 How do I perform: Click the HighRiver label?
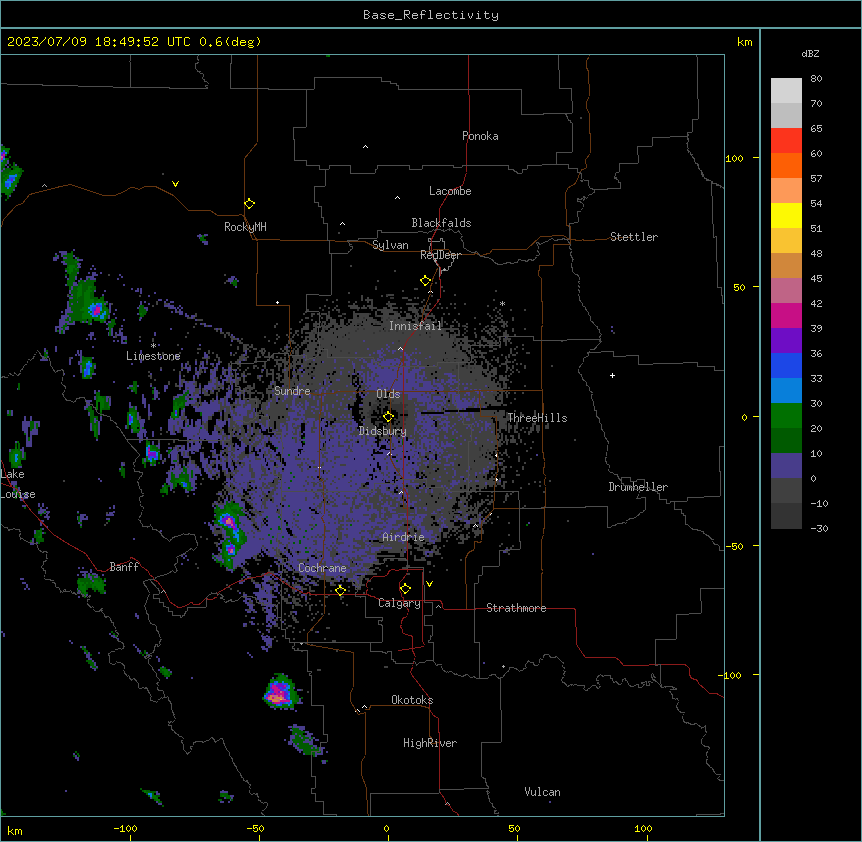pos(430,743)
